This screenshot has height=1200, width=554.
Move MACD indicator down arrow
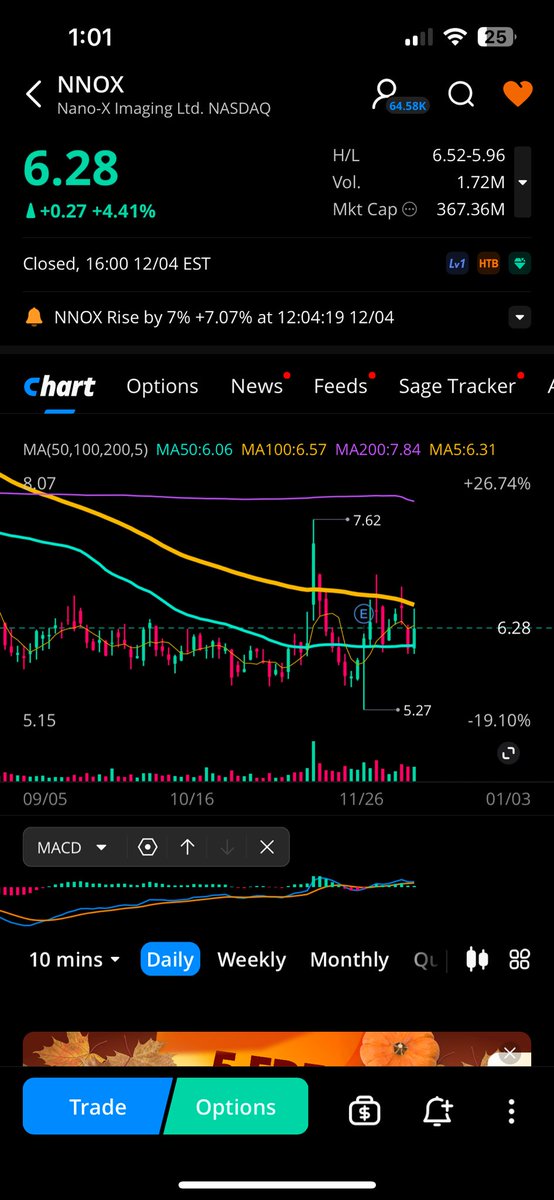click(227, 847)
